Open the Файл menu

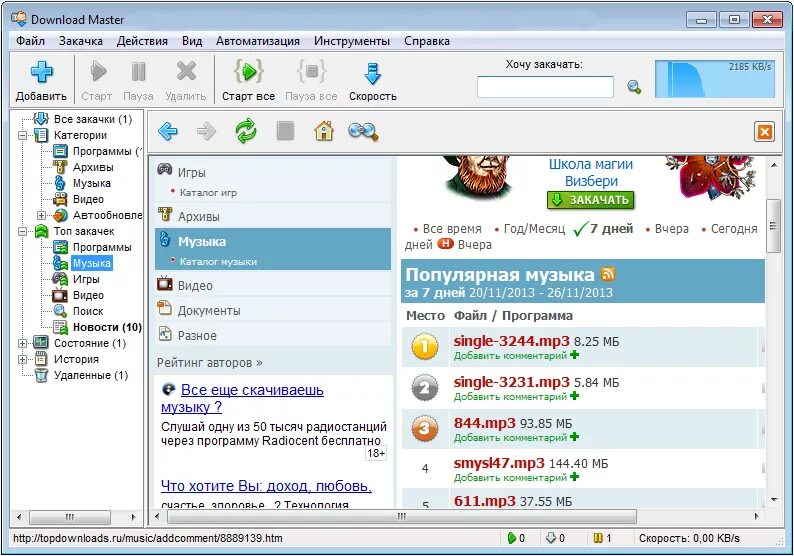[30, 41]
